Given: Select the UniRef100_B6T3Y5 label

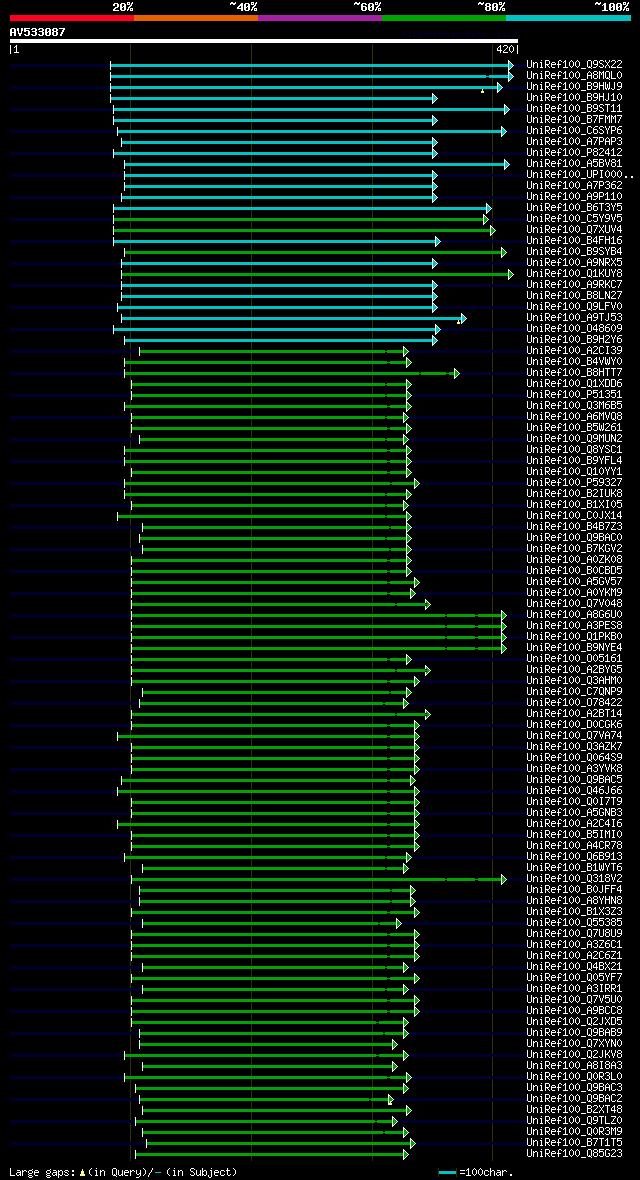Looking at the screenshot, I should (x=574, y=208).
